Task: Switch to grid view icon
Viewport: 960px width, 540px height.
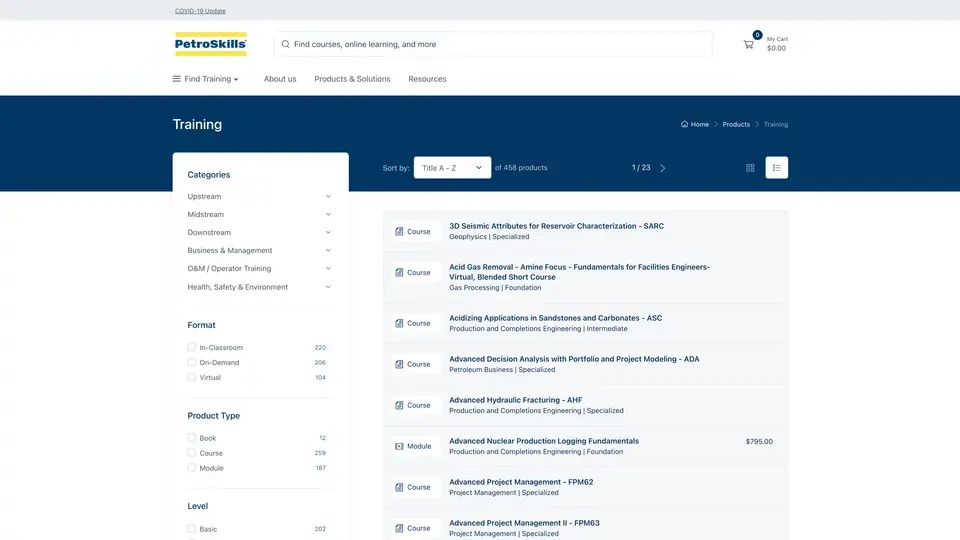Action: [750, 168]
